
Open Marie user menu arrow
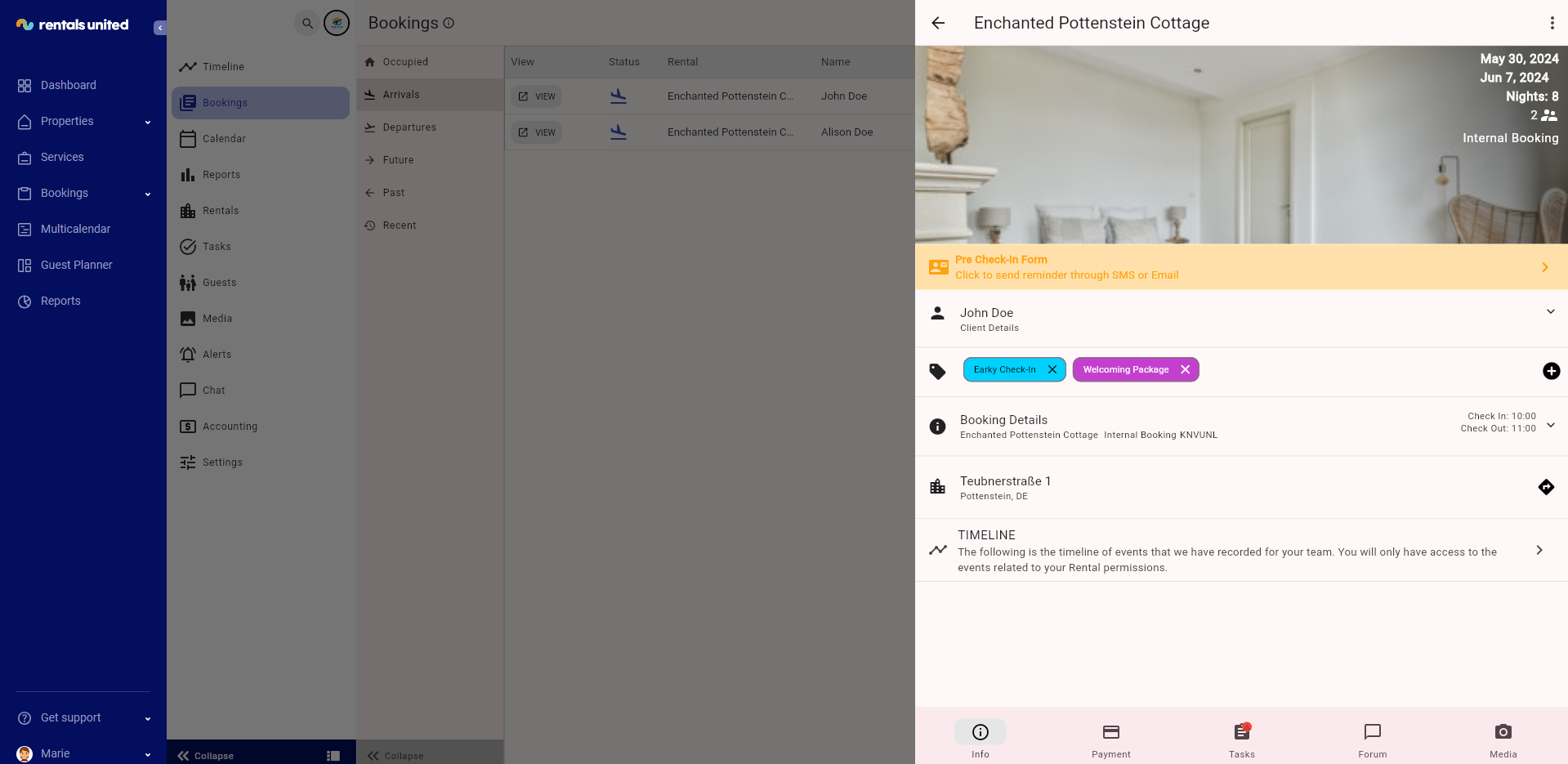pos(148,755)
